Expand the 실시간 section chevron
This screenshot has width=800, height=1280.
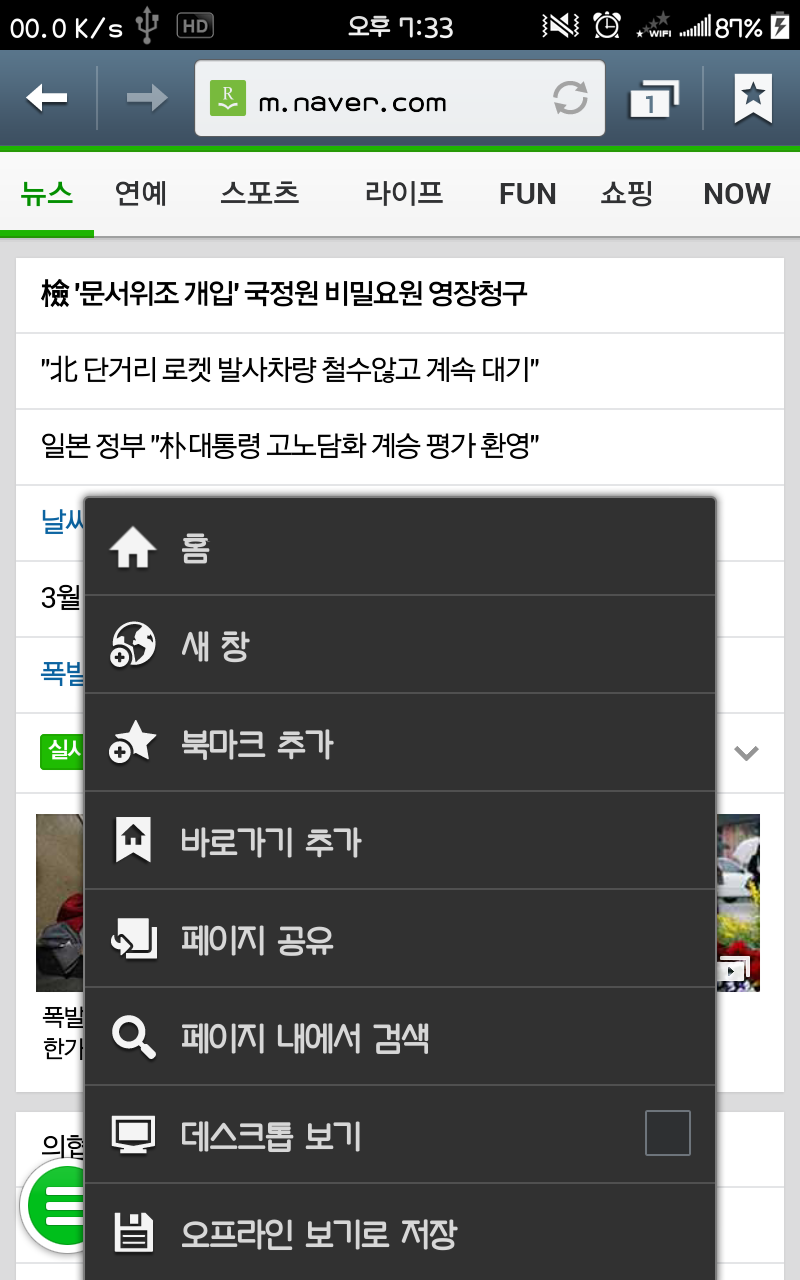(x=746, y=753)
